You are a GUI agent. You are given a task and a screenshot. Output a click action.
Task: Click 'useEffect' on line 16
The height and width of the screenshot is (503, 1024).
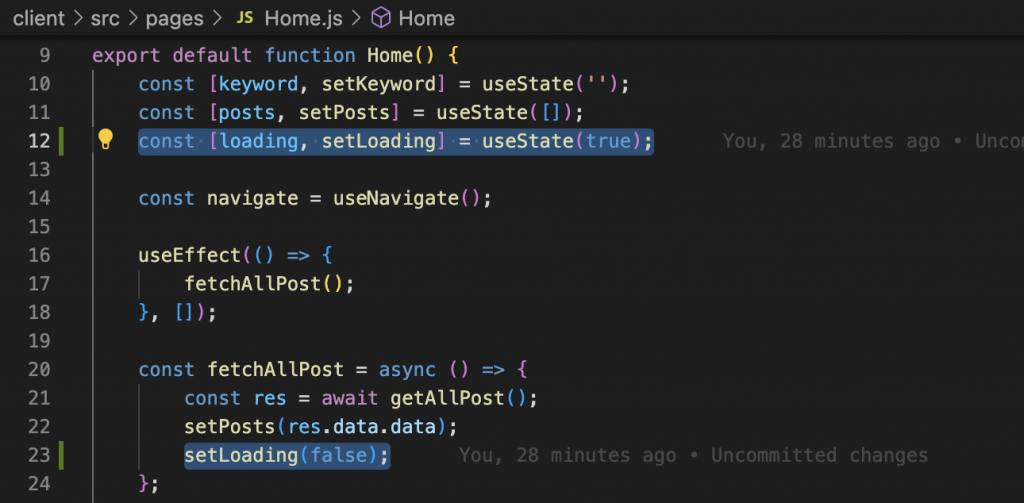tap(190, 255)
